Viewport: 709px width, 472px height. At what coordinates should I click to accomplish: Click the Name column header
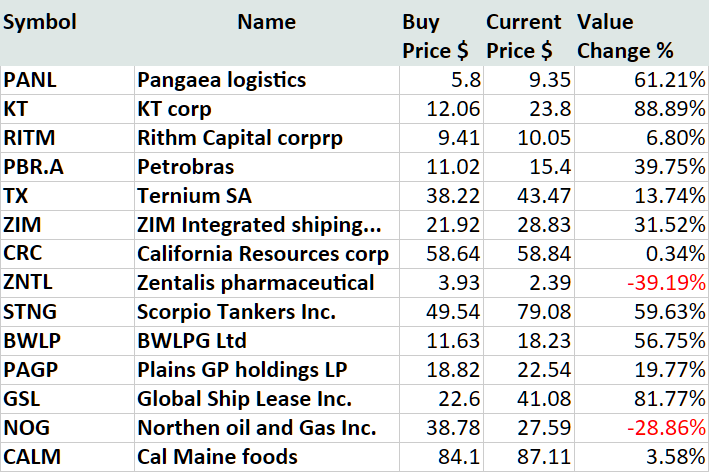coord(266,22)
